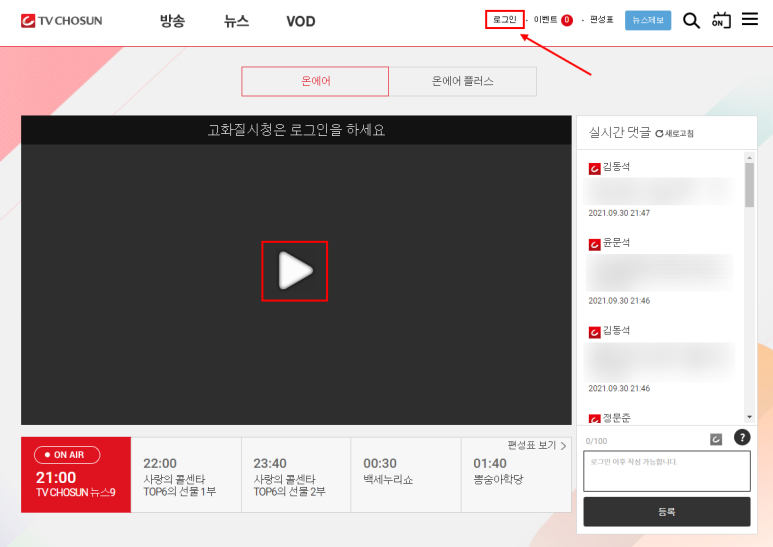Play the video with the play button
Image resolution: width=773 pixels, height=547 pixels.
coord(295,271)
